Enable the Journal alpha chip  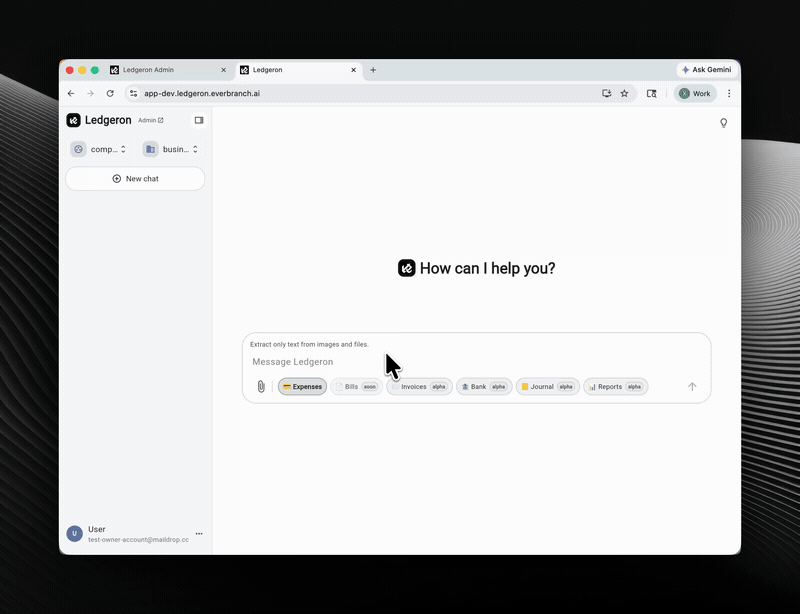547,387
